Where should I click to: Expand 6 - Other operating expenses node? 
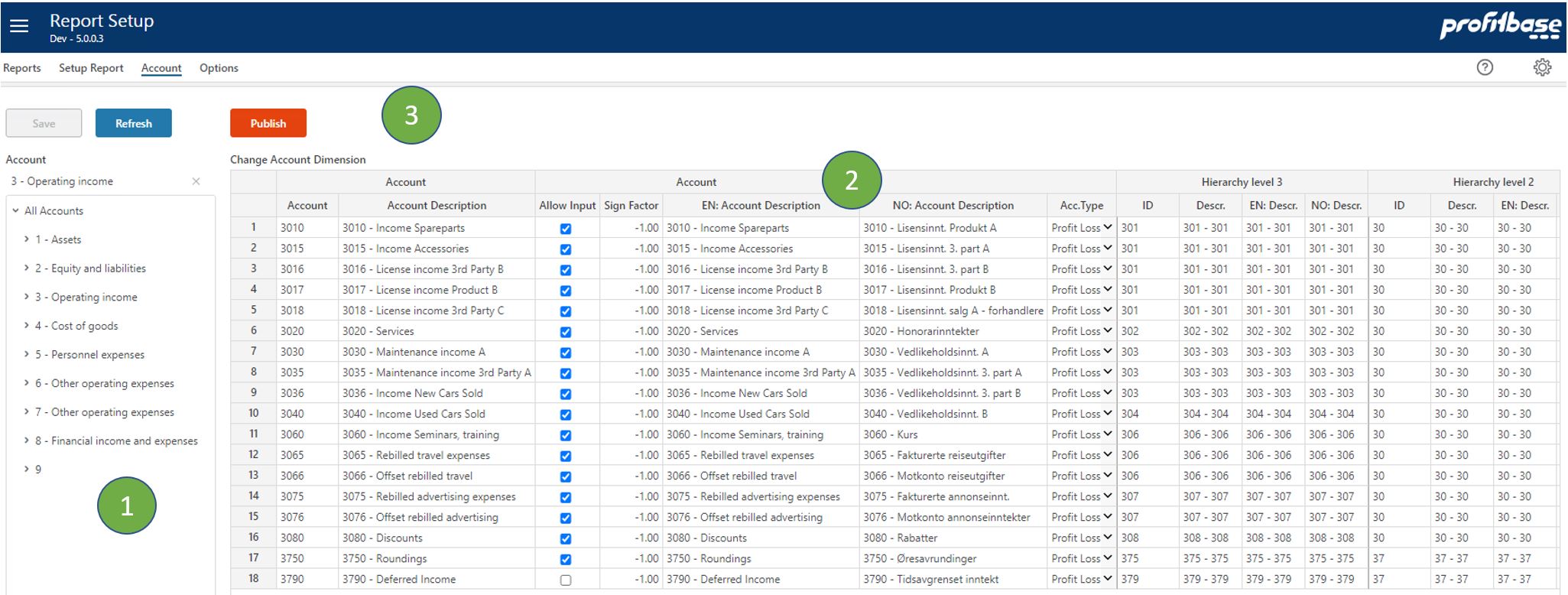[x=27, y=383]
